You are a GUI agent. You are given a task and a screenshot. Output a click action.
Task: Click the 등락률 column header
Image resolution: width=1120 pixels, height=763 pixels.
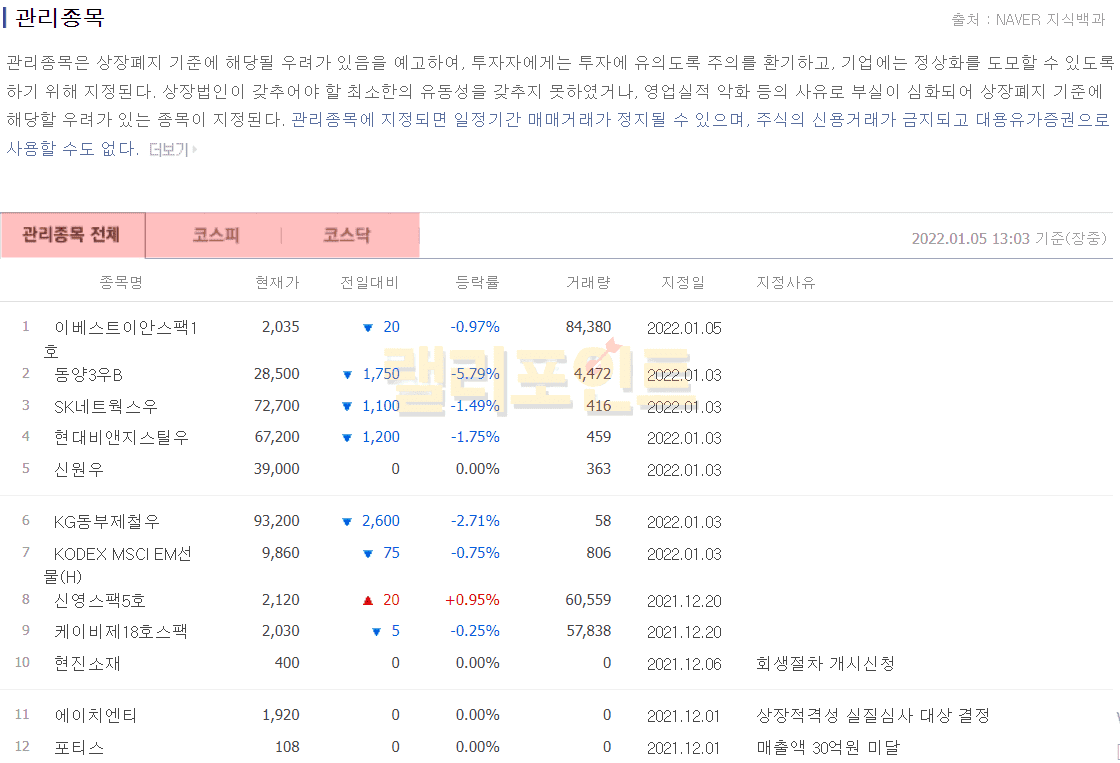click(x=477, y=283)
